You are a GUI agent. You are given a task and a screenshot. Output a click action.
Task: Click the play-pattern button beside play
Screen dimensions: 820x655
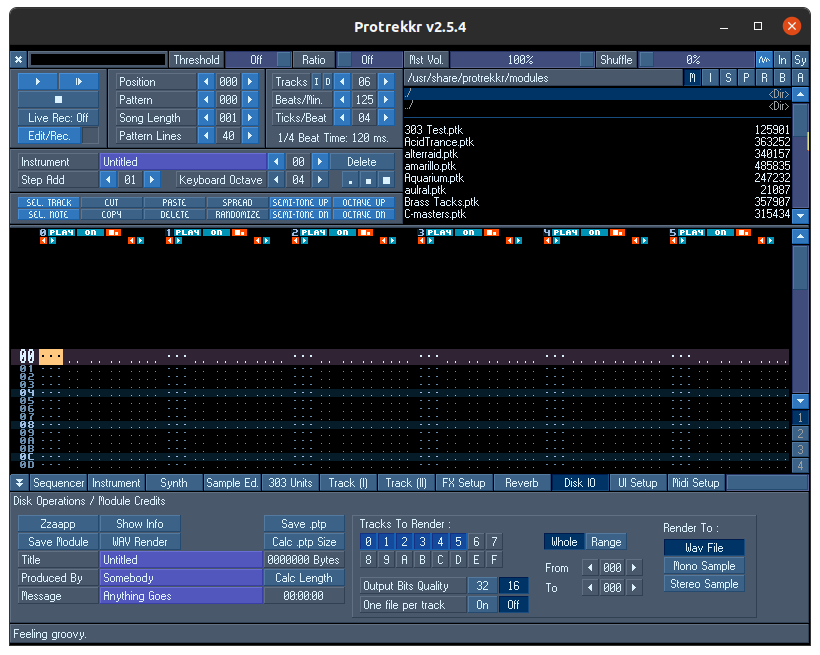pos(78,82)
